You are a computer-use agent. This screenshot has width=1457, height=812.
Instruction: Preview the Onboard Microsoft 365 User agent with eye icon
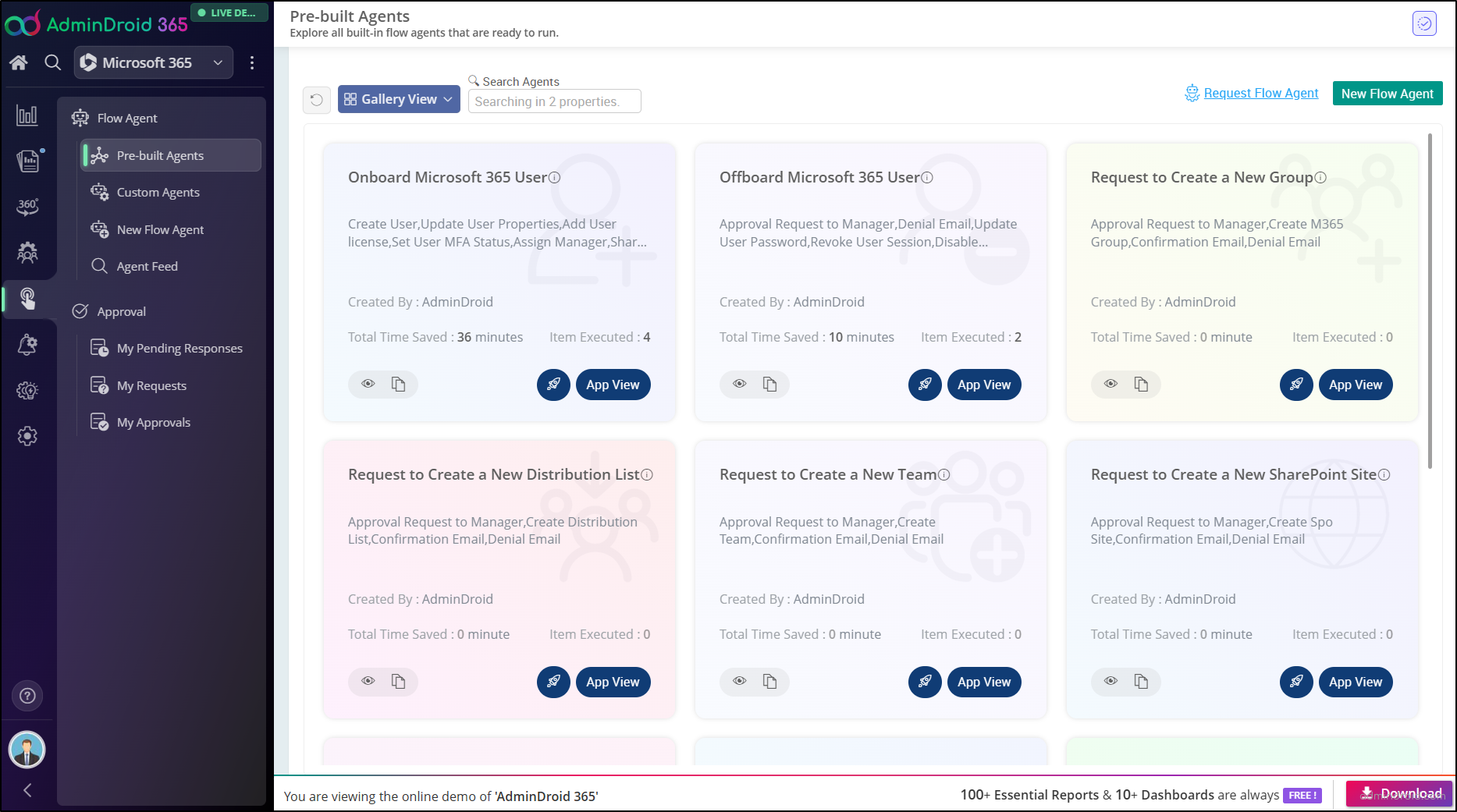coord(368,384)
